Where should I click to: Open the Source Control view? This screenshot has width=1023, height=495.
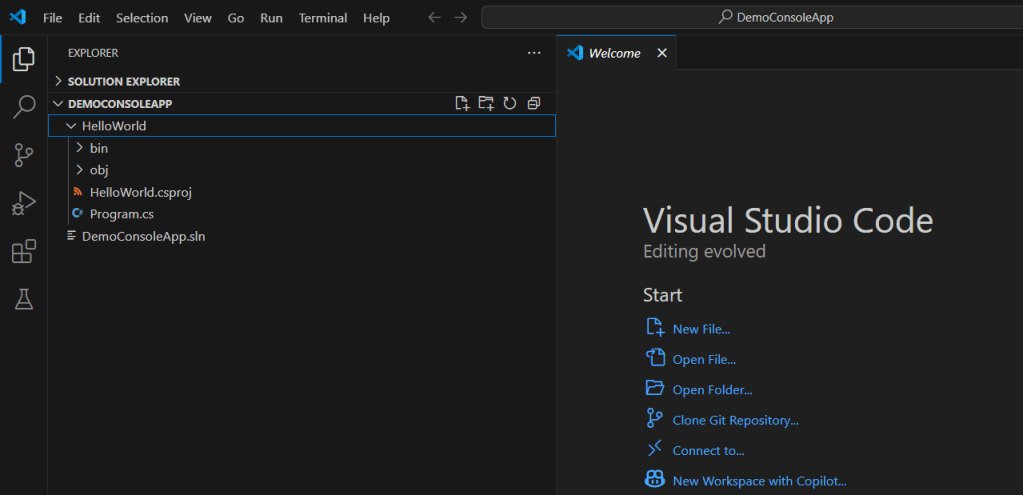point(23,155)
